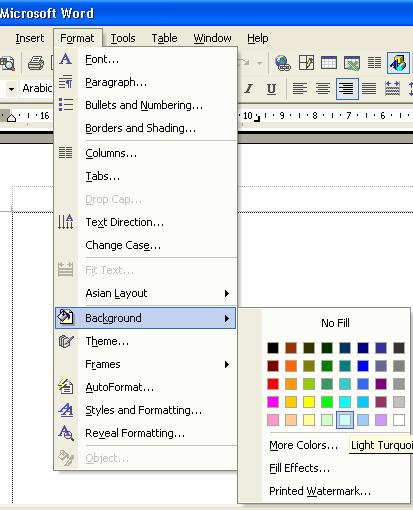Toggle italic formatting
The height and width of the screenshot is (510, 413).
click(248, 89)
